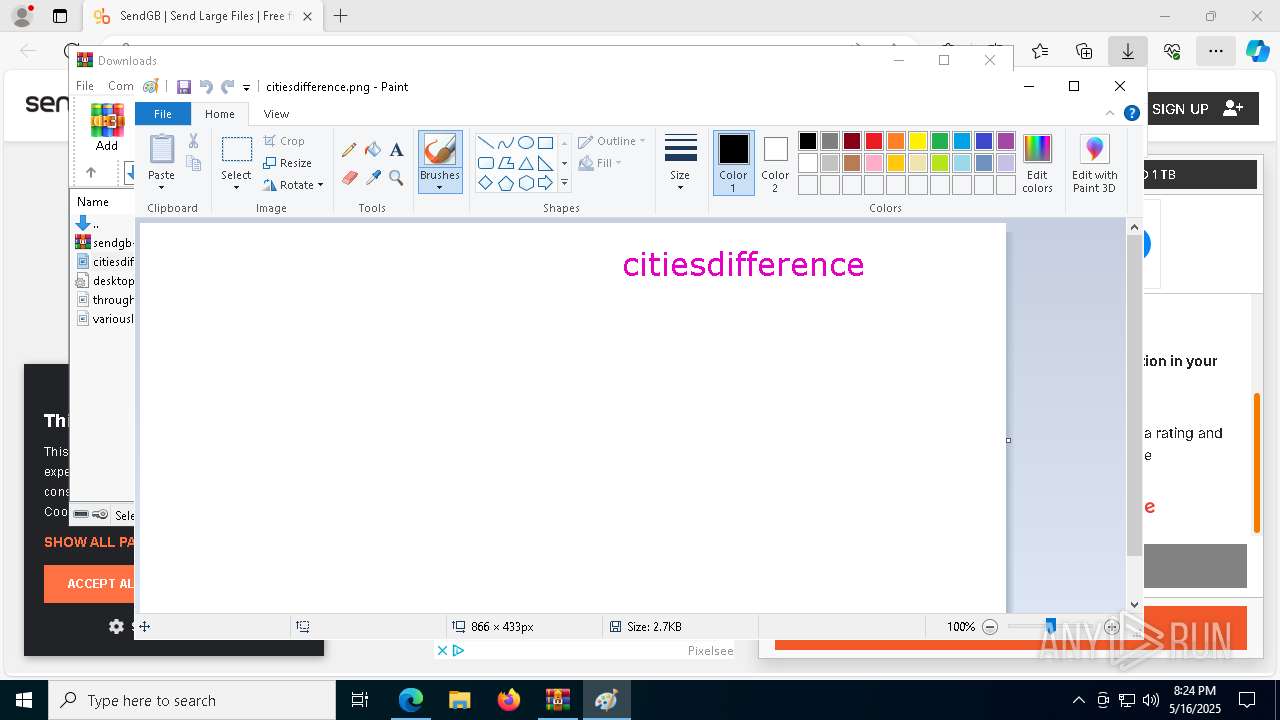Screen dimensions: 1280x720
Task: Click the Paste clipboard icon
Action: pyautogui.click(x=161, y=149)
